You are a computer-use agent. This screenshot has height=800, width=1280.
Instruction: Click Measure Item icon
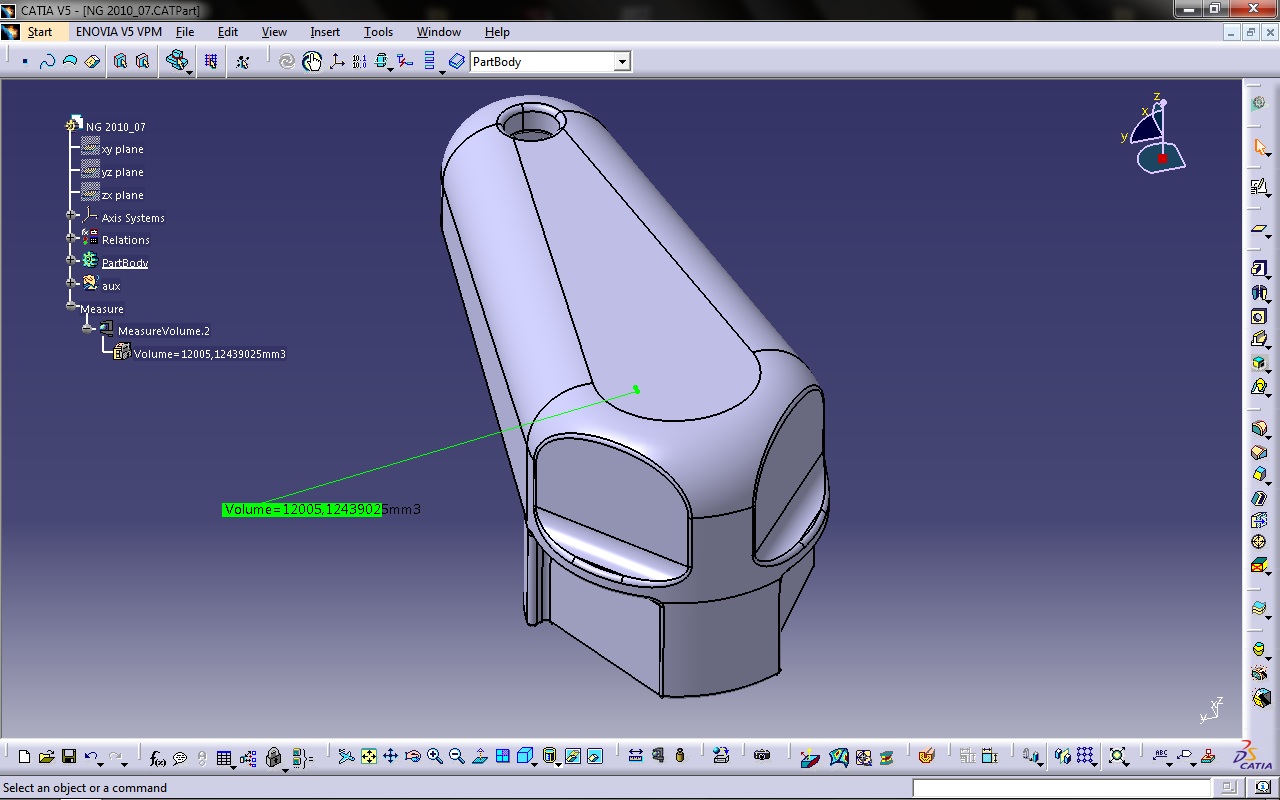coord(658,757)
